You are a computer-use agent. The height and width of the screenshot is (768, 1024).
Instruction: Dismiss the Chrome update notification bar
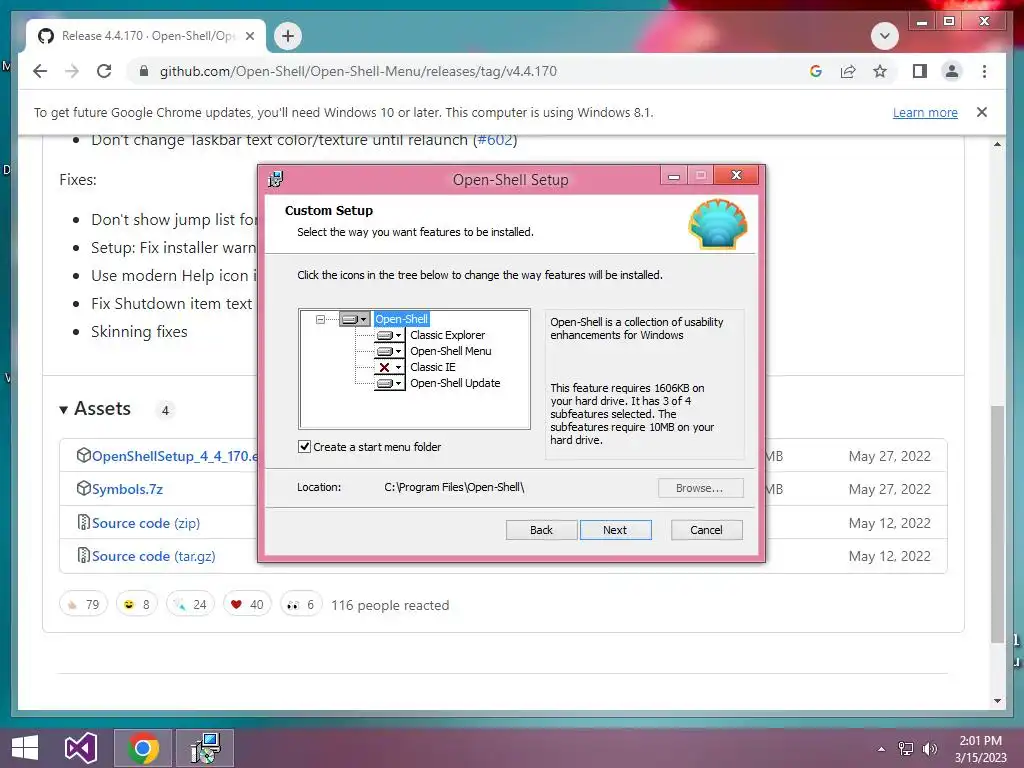[x=982, y=112]
